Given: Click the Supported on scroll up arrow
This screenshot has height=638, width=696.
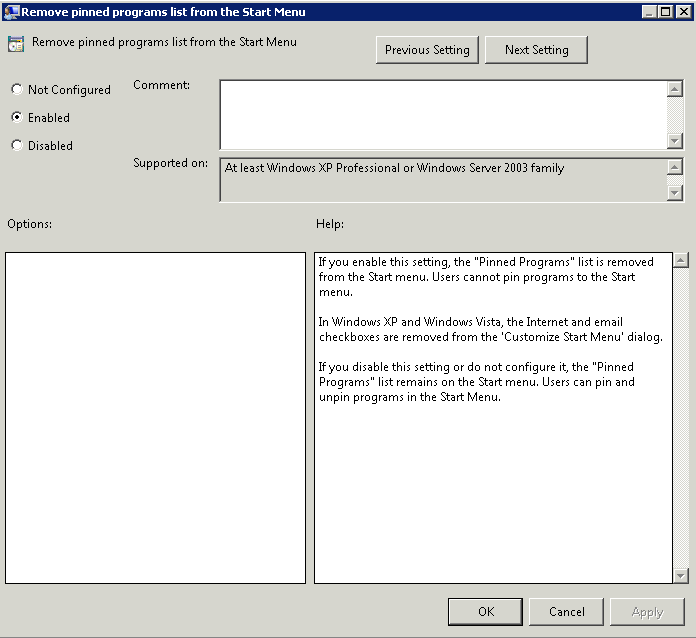Looking at the screenshot, I should pos(674,167).
